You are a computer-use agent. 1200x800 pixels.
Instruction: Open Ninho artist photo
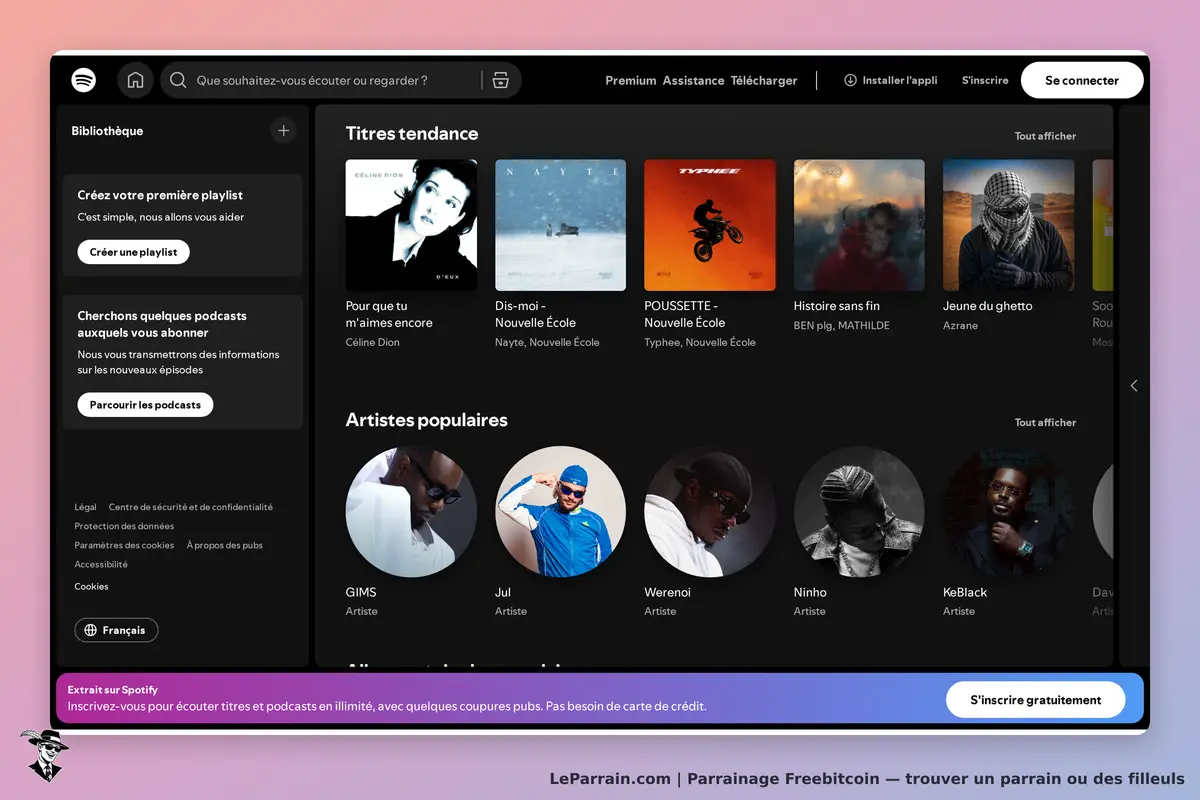pyautogui.click(x=859, y=511)
